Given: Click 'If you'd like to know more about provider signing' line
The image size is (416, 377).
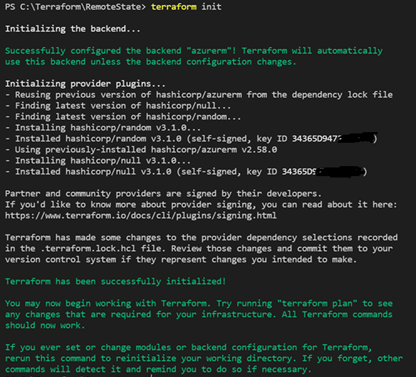Looking at the screenshot, I should (x=201, y=204).
